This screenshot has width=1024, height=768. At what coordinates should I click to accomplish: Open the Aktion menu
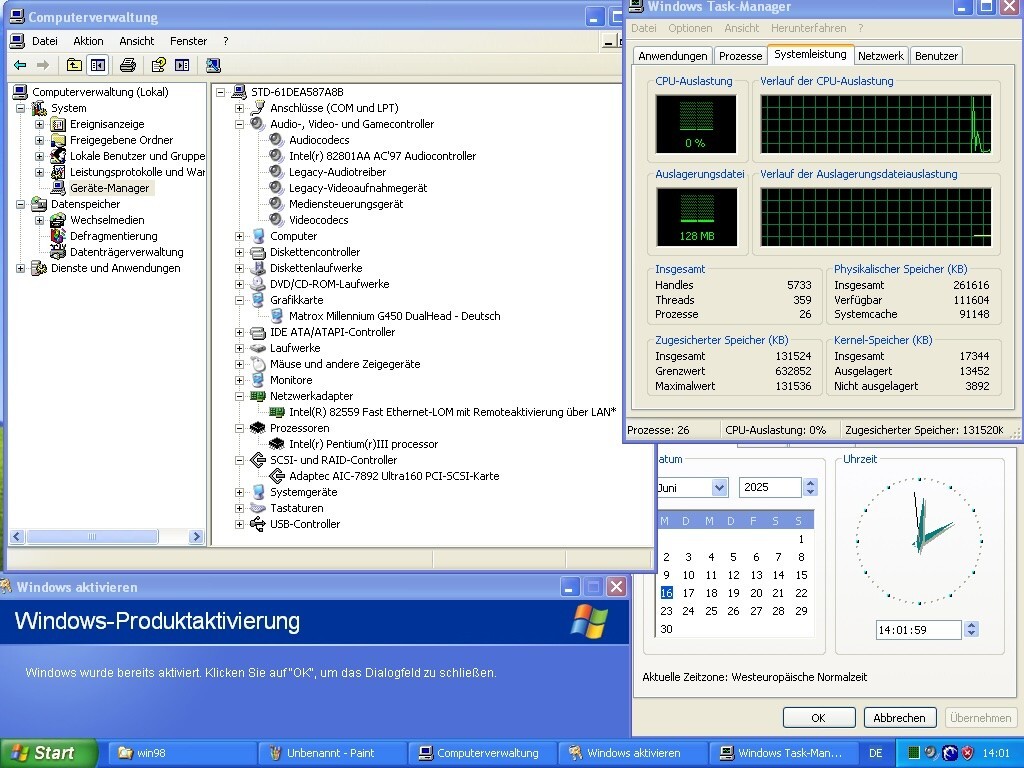pyautogui.click(x=88, y=41)
